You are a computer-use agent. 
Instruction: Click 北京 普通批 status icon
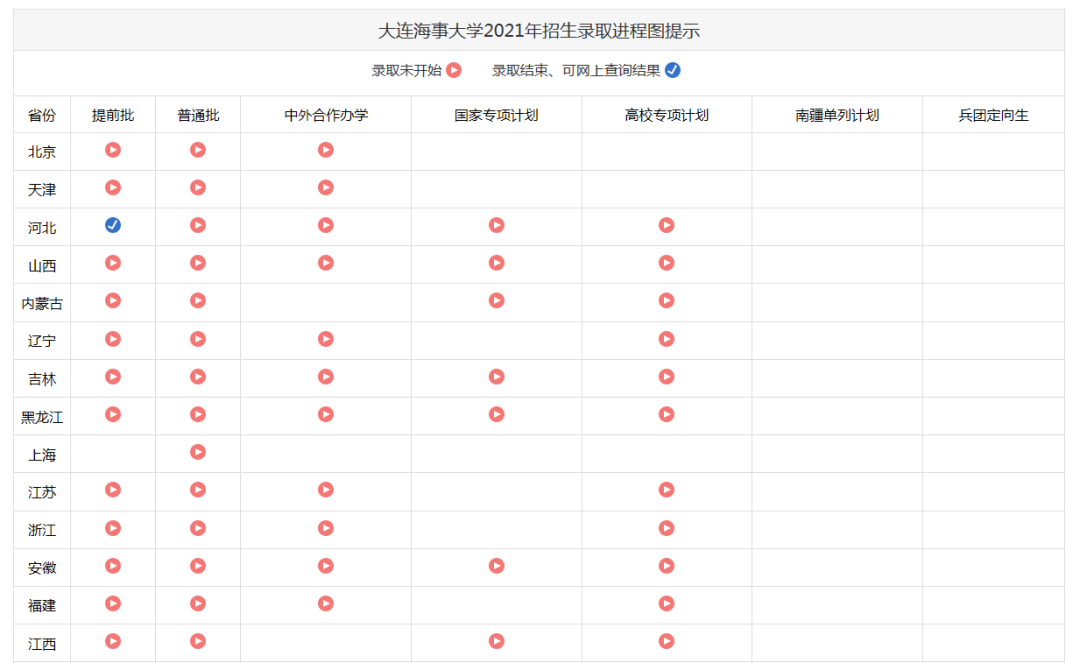(198, 150)
